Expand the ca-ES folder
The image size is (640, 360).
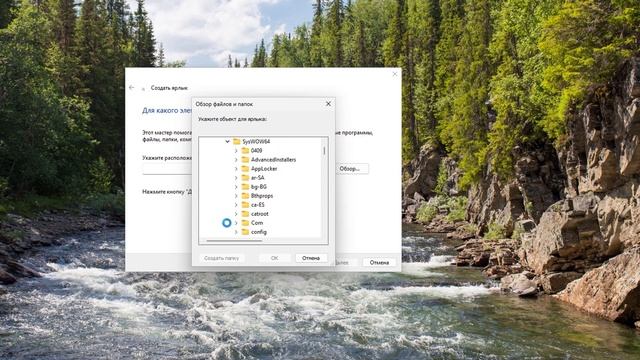[236, 204]
